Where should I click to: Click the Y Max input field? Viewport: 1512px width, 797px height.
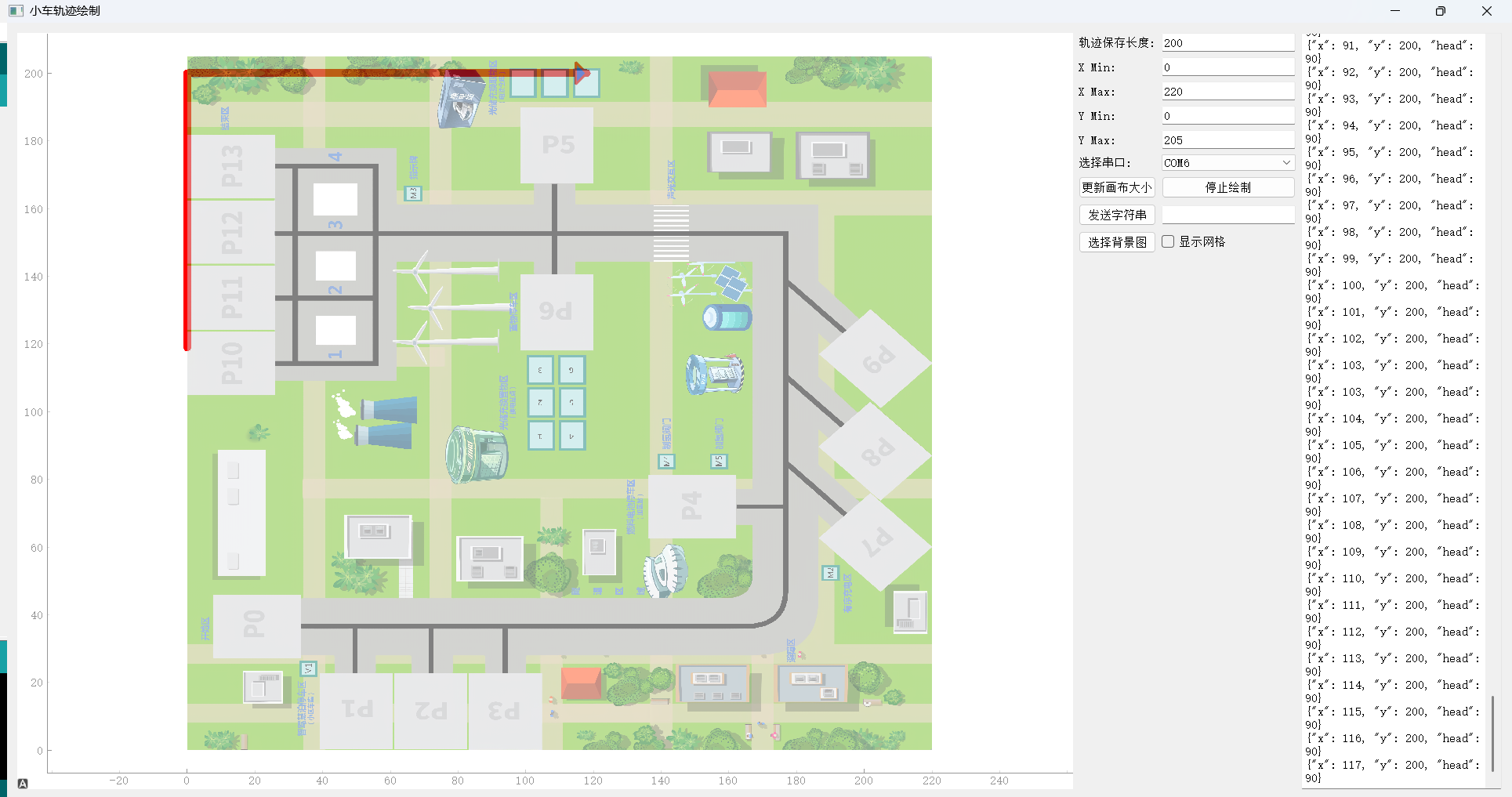[x=1227, y=140]
